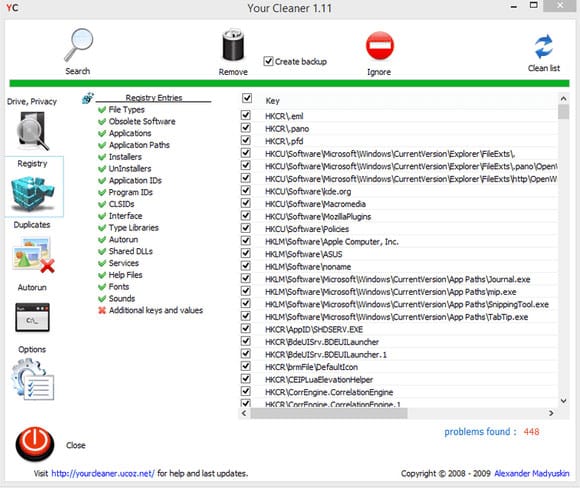Open the Drive, Privacy section icon
This screenshot has height=489, width=580.
click(x=32, y=130)
